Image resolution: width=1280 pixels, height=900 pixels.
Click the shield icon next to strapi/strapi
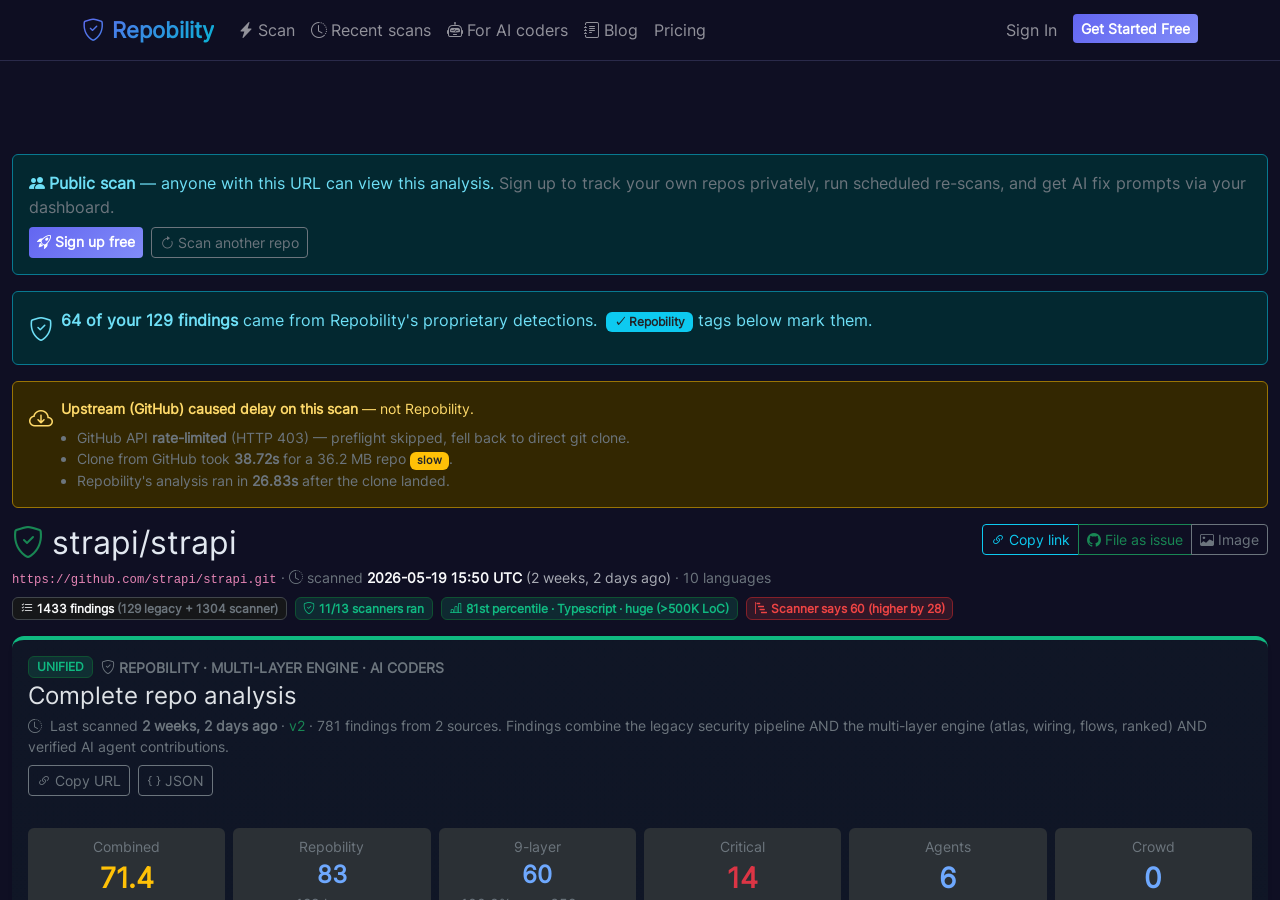pyautogui.click(x=28, y=542)
